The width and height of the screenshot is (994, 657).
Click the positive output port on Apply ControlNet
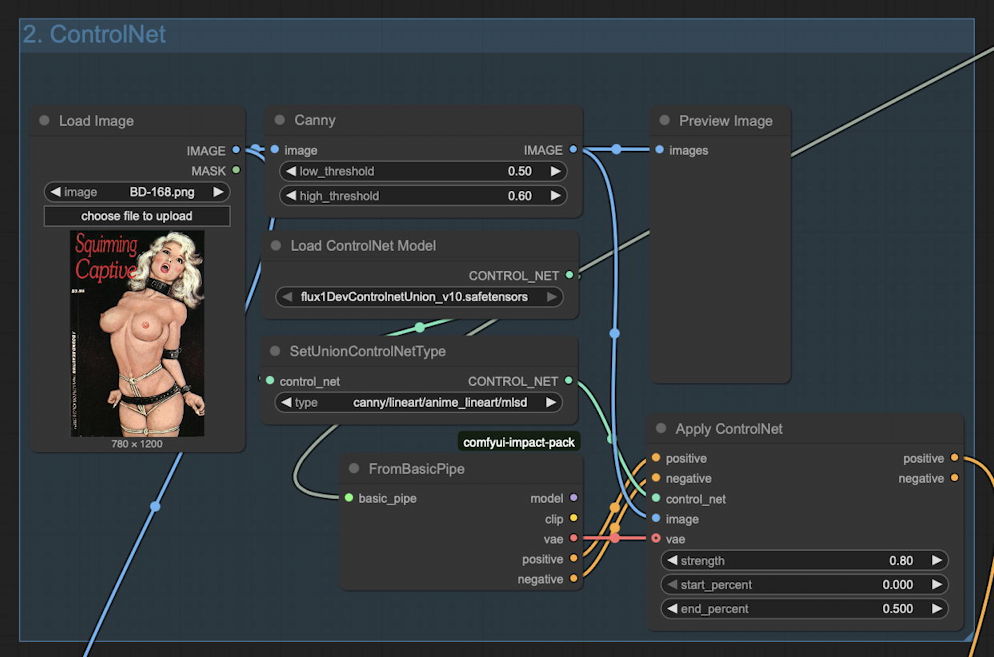pos(954,458)
